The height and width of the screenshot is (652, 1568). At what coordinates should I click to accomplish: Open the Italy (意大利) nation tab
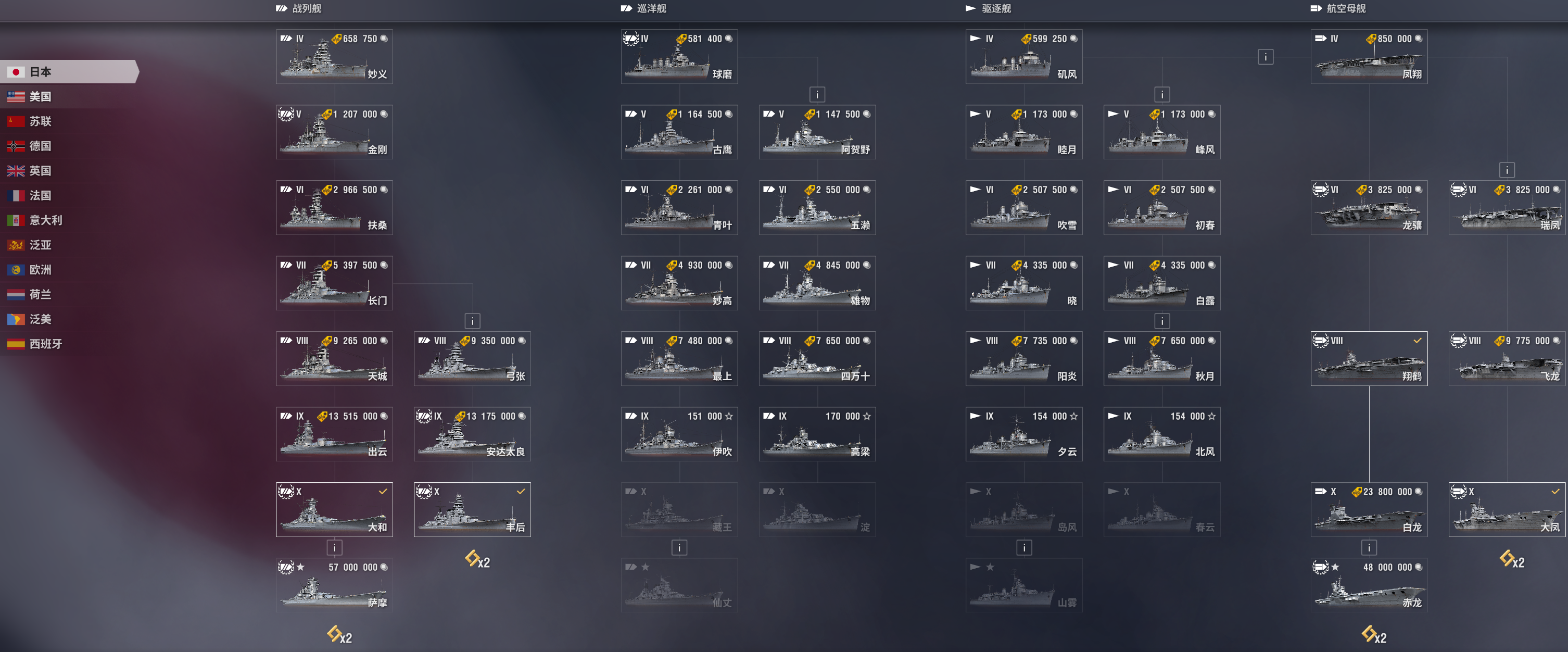coord(69,220)
